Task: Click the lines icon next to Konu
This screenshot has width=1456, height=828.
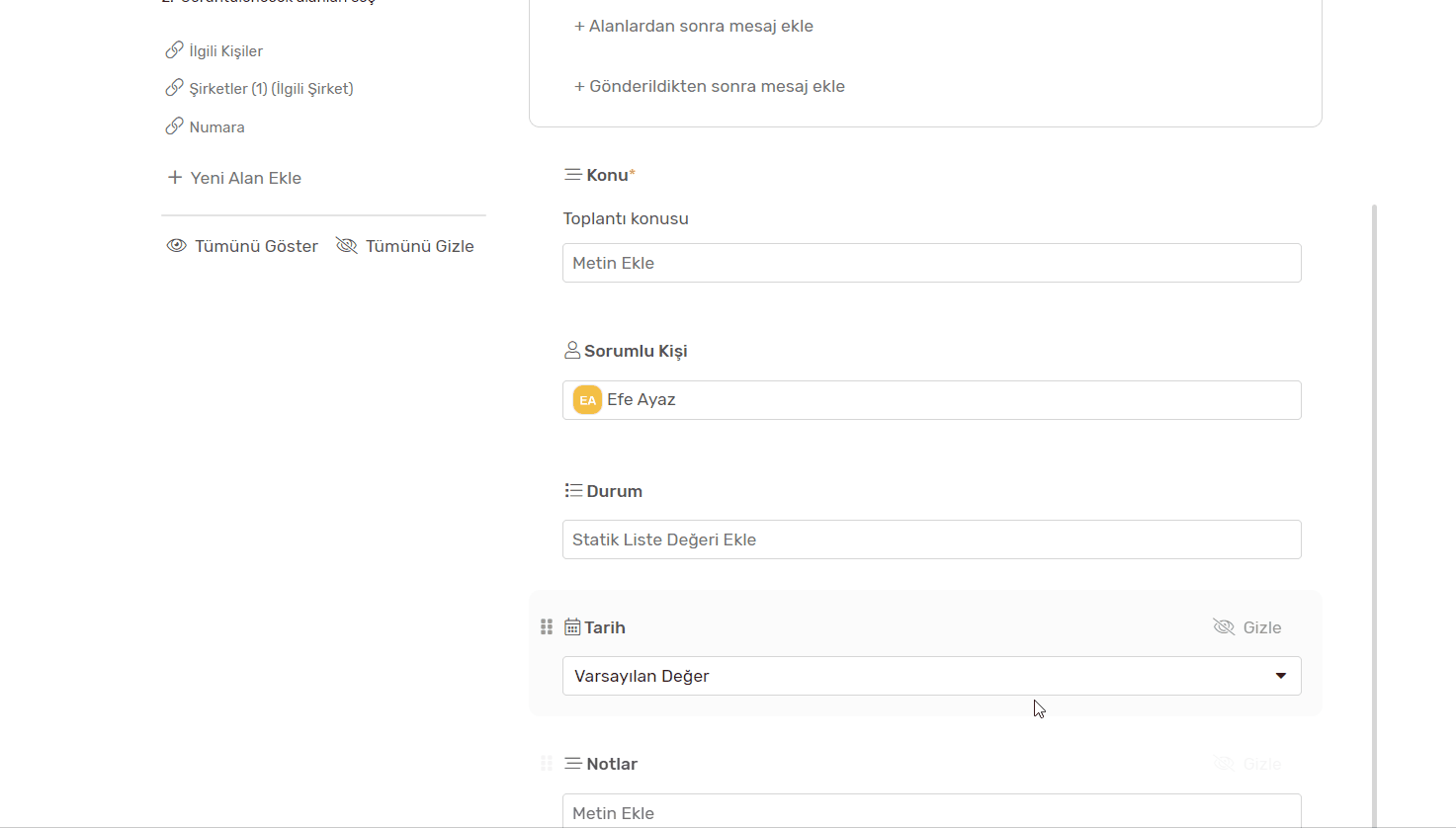Action: pyautogui.click(x=572, y=174)
